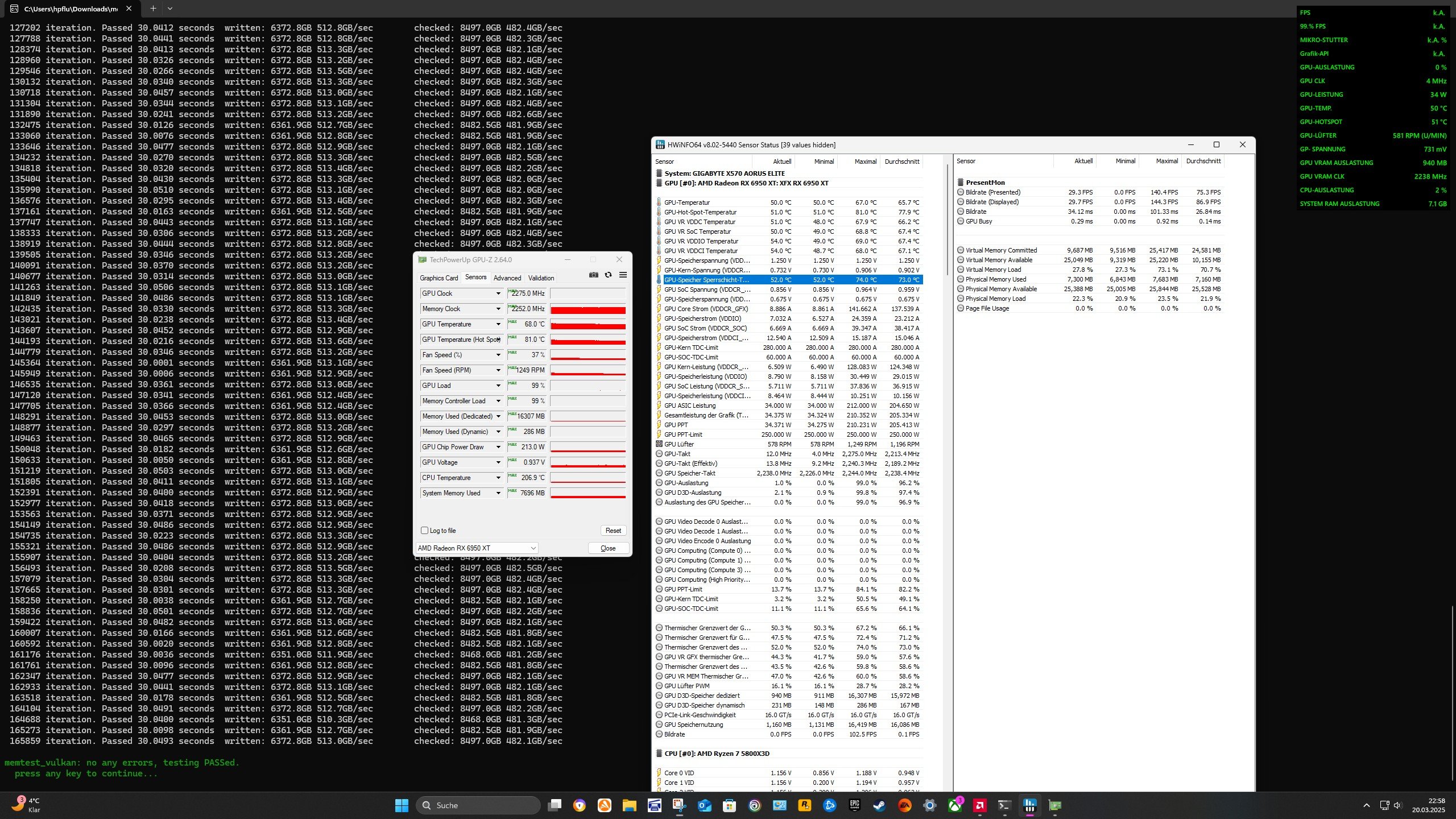The width and height of the screenshot is (1456, 819).
Task: Open the GPU-Z hamburger menu
Action: pos(623,275)
